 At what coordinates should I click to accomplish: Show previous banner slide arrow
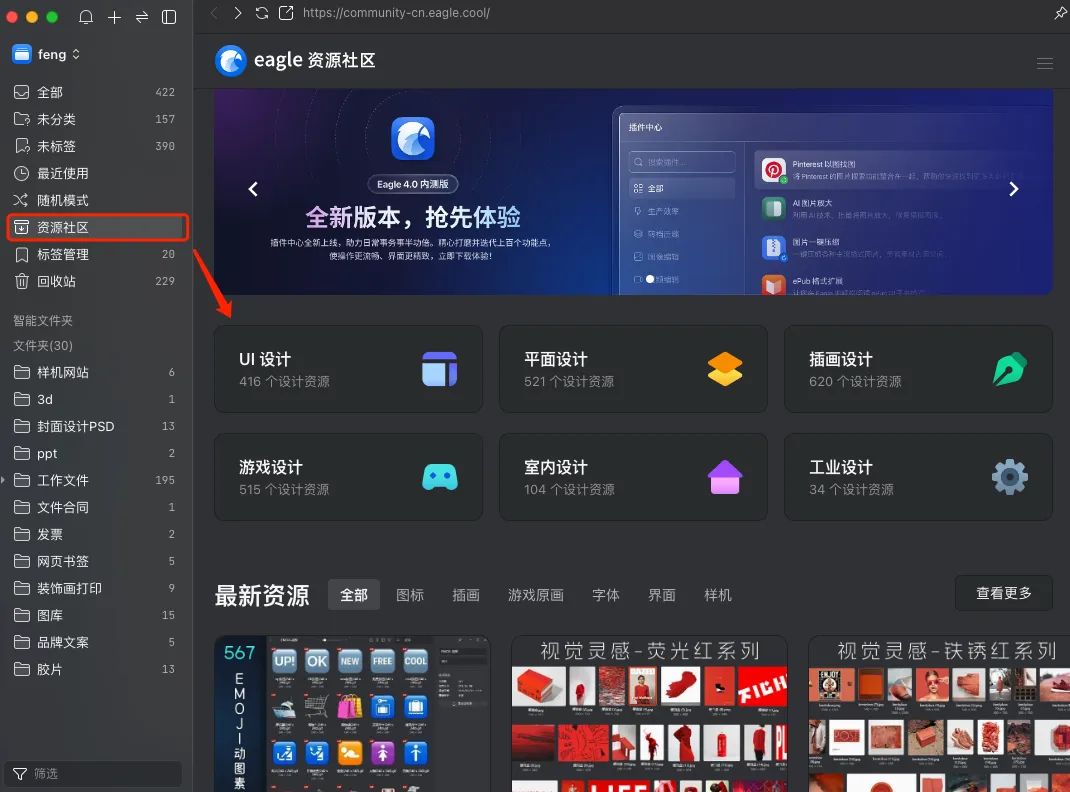pos(253,189)
